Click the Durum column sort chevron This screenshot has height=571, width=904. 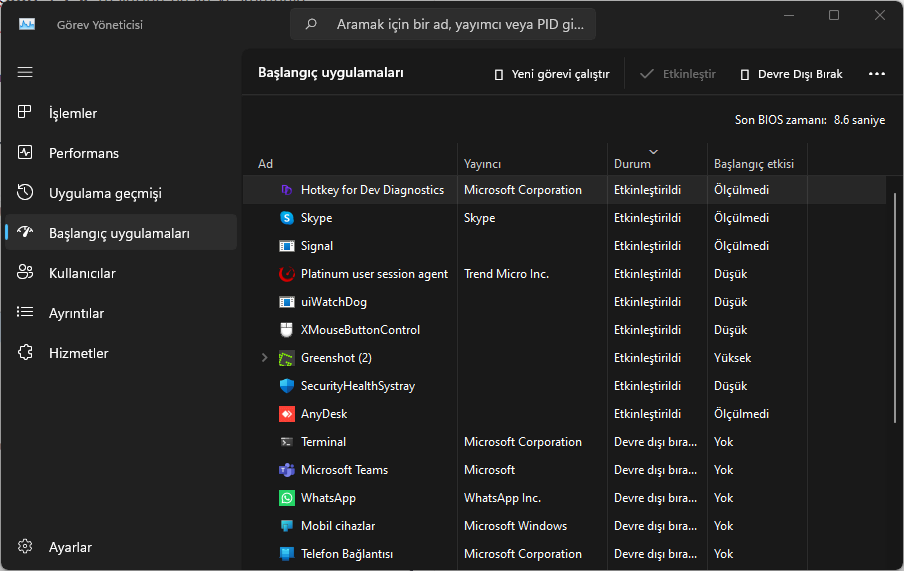click(x=653, y=152)
